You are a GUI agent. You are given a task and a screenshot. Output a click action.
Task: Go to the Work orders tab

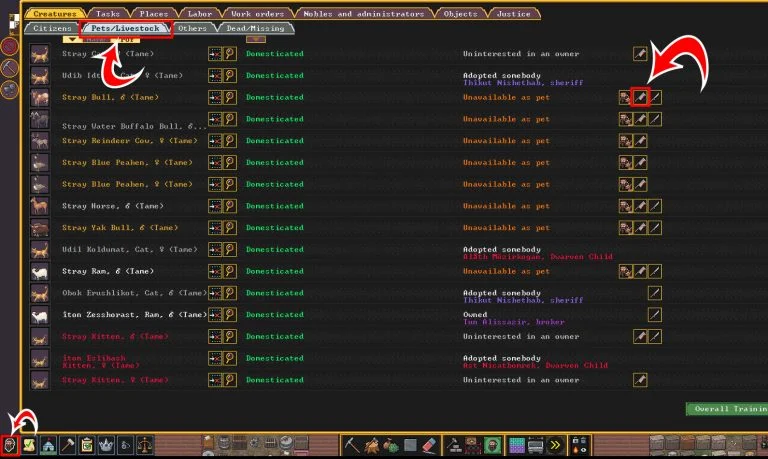click(258, 14)
